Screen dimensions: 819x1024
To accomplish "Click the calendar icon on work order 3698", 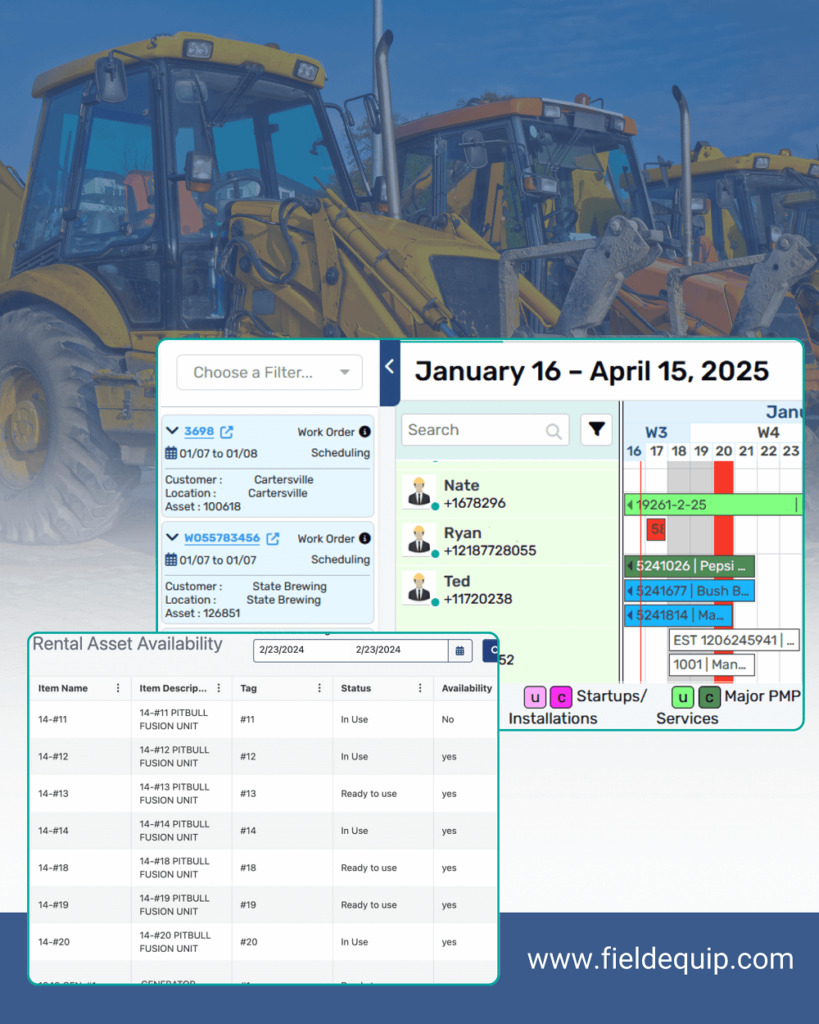I will coord(170,452).
